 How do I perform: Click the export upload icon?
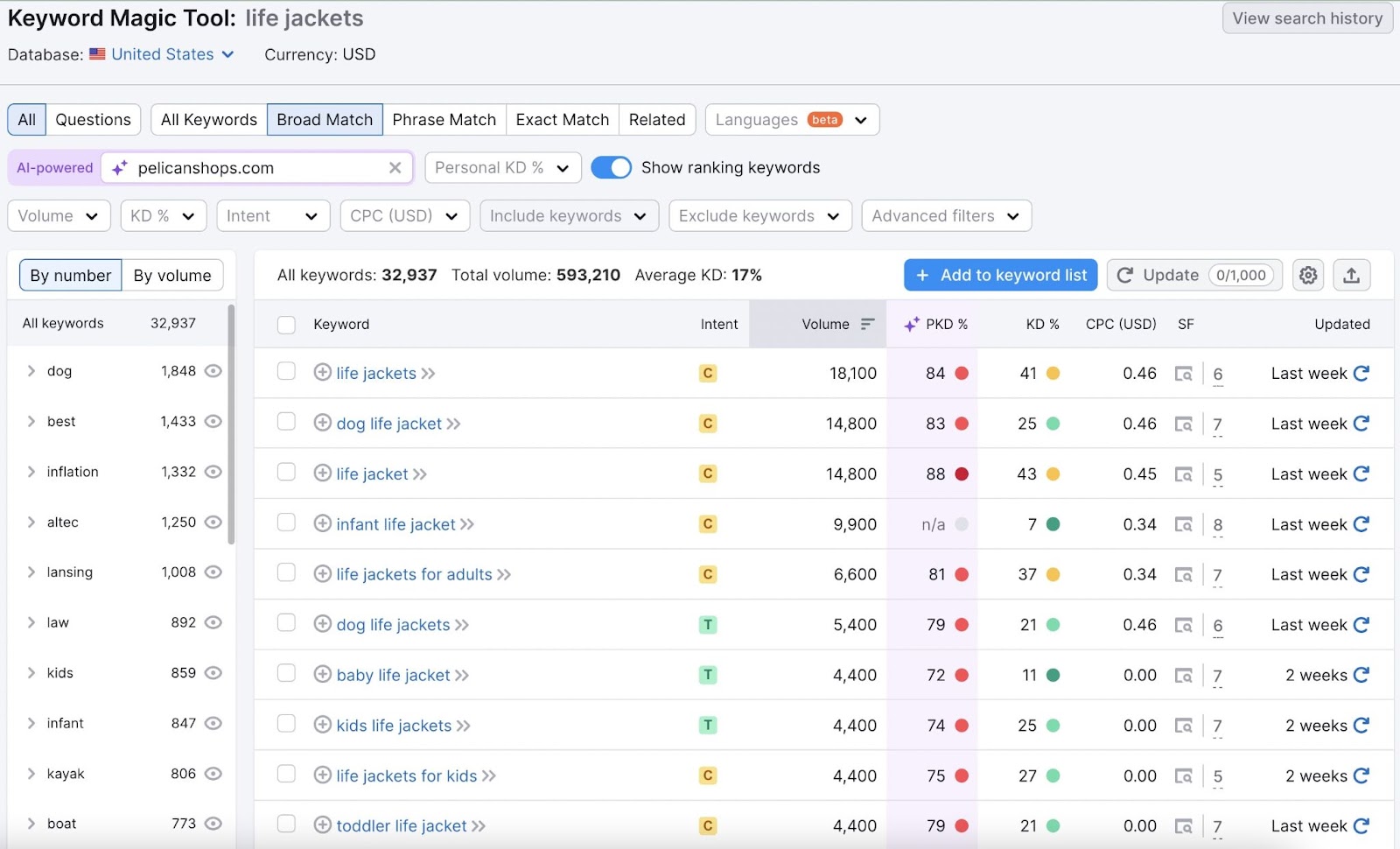[x=1352, y=275]
